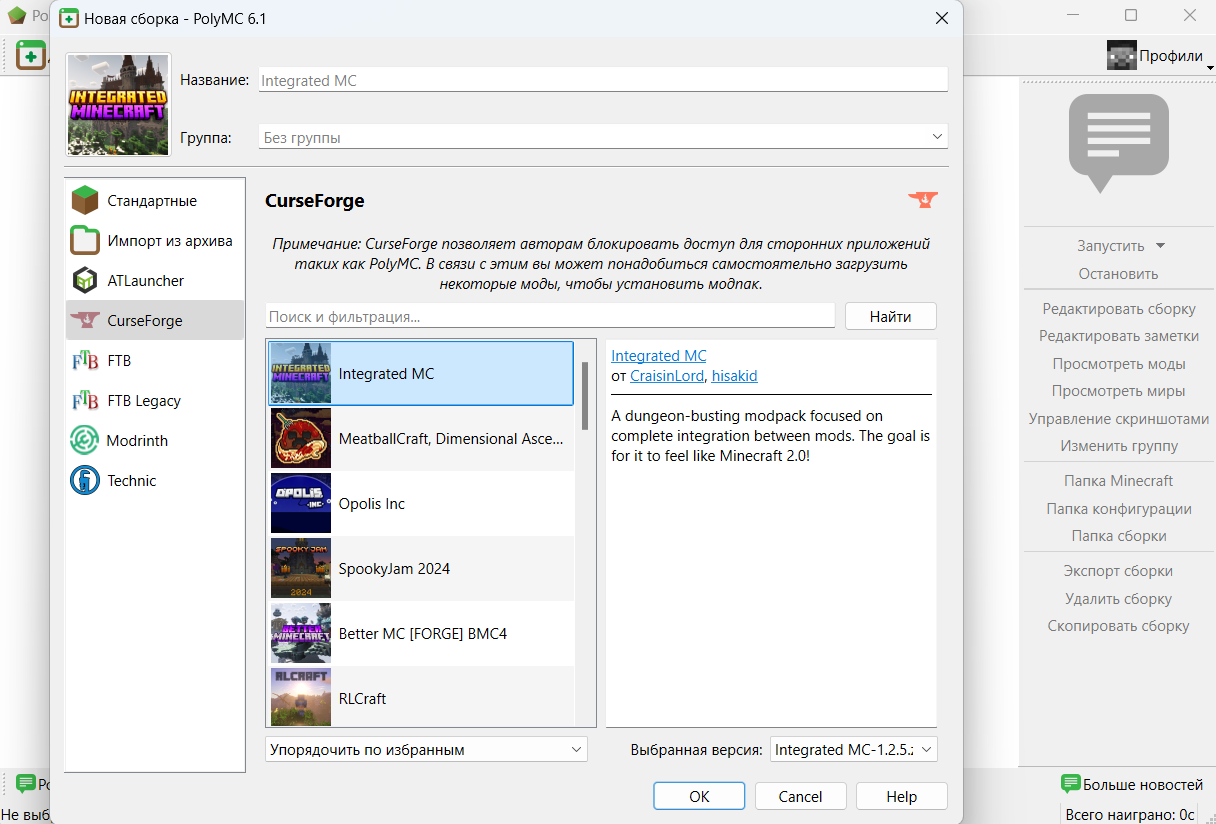
Task: Click Удалить сборку in the main window
Action: pyautogui.click(x=1118, y=598)
